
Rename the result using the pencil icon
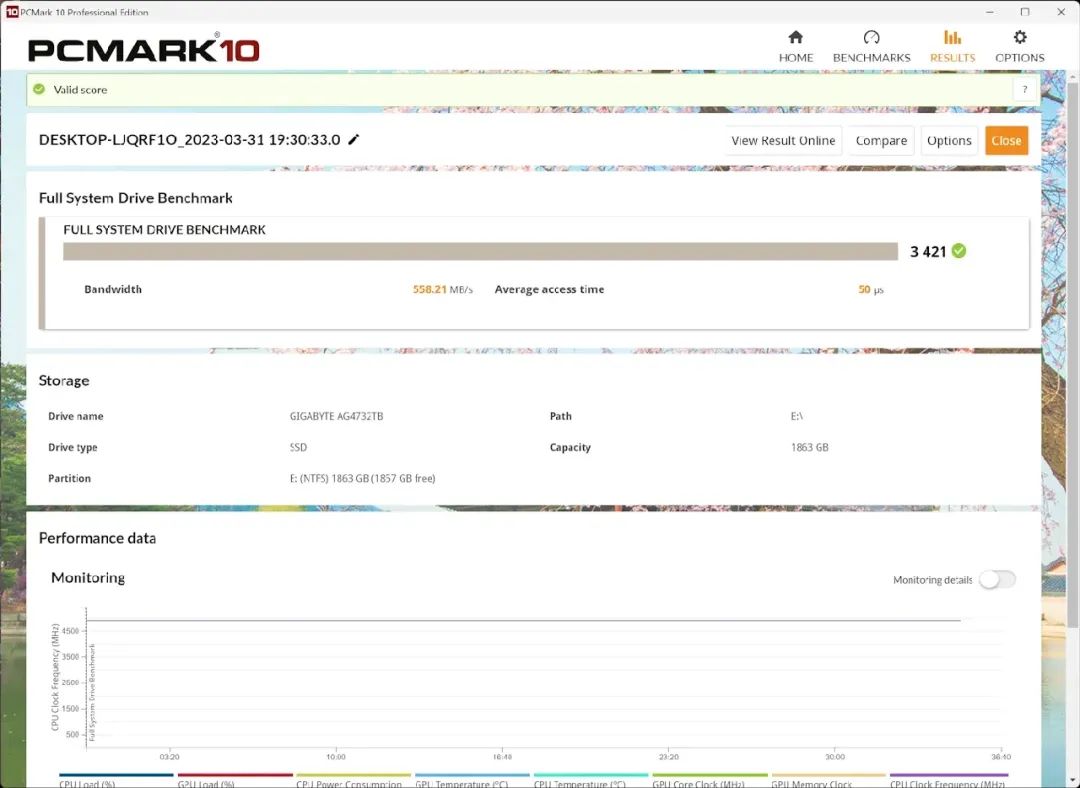pos(353,140)
